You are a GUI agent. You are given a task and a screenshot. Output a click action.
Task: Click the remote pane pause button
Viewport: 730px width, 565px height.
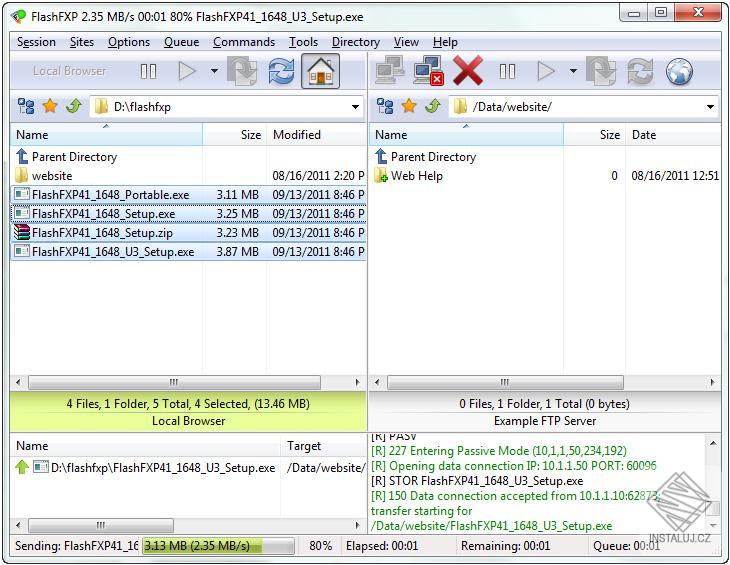tap(507, 72)
